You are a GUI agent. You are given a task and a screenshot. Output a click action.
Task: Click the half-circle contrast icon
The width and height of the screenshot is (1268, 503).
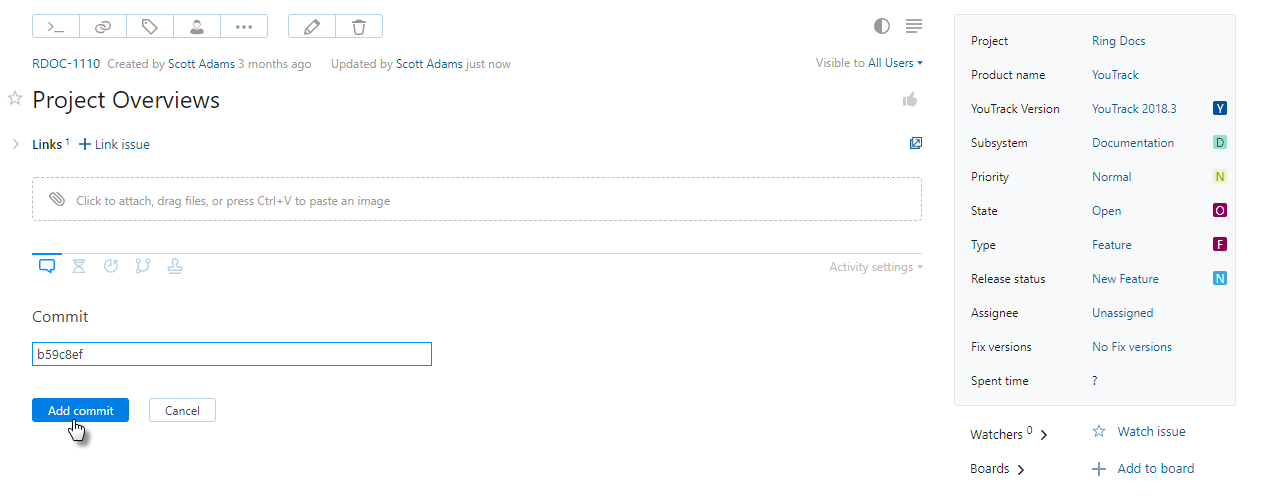(881, 26)
